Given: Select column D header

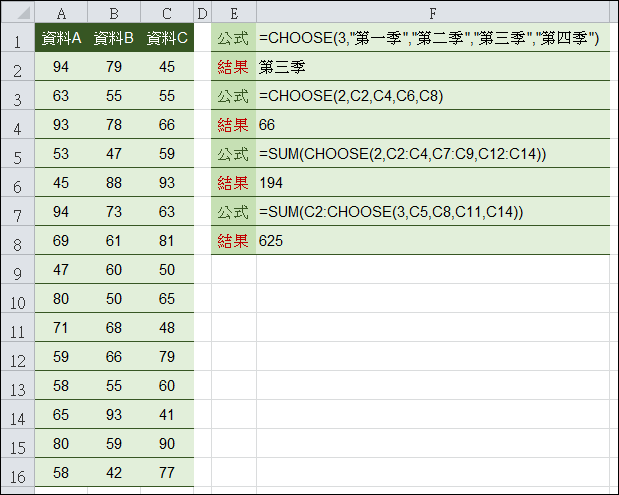Looking at the screenshot, I should pyautogui.click(x=203, y=13).
